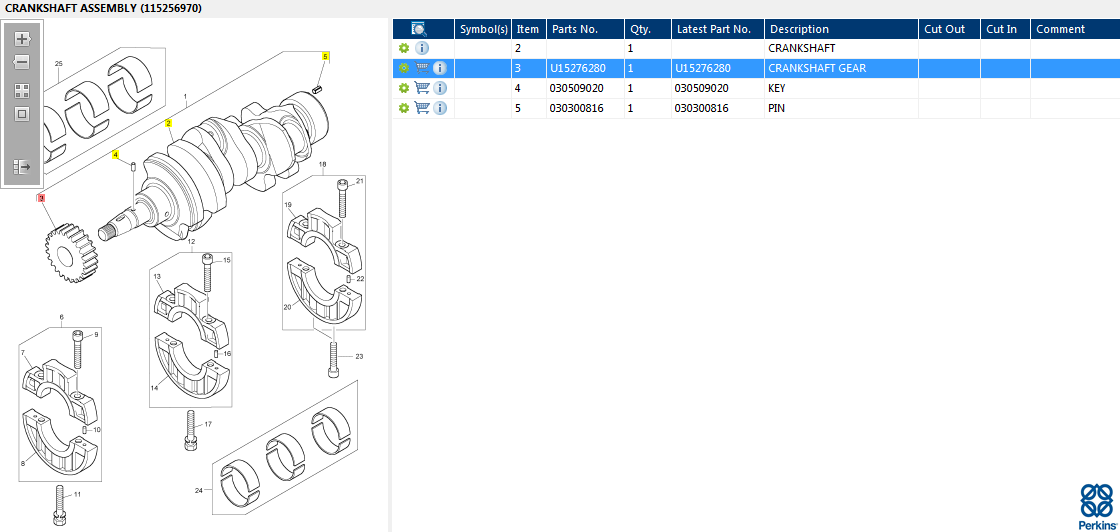The image size is (1120, 532).
Task: Add the PIN part to the cart
Action: pos(422,109)
